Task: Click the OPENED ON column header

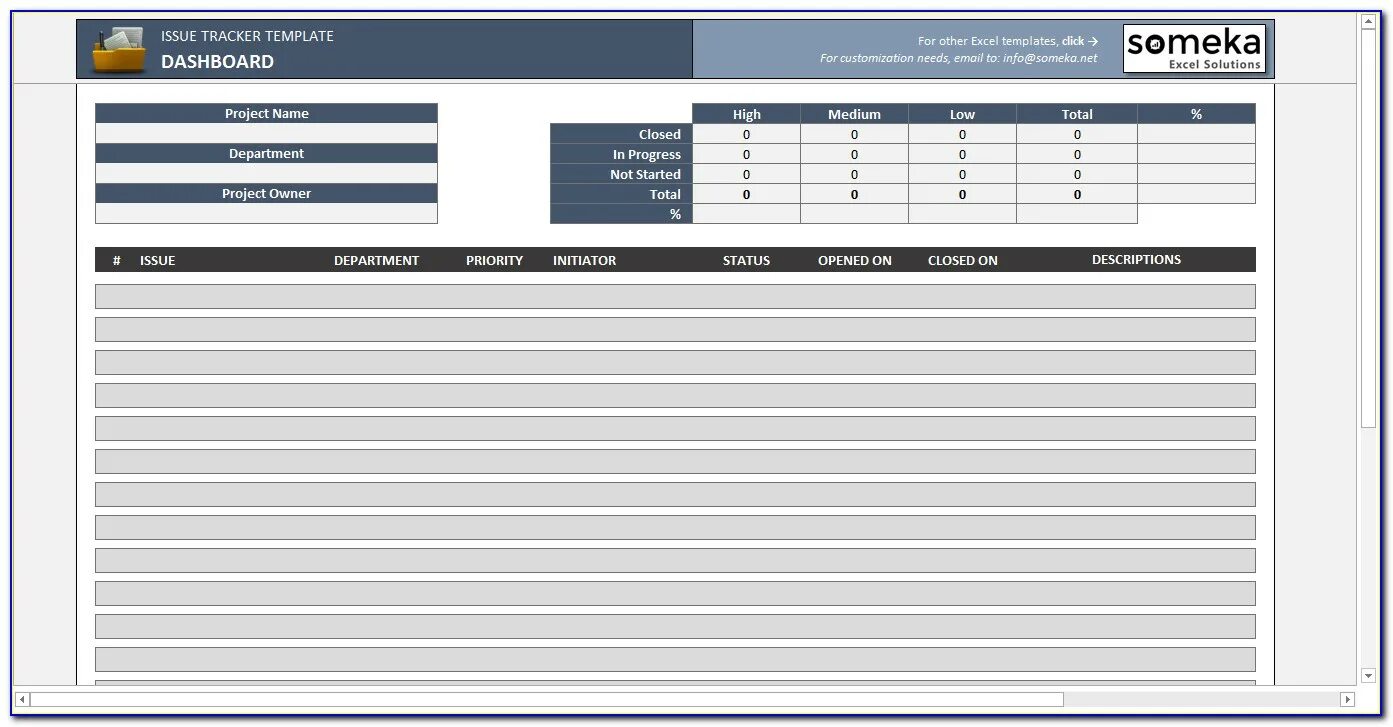Action: point(854,260)
